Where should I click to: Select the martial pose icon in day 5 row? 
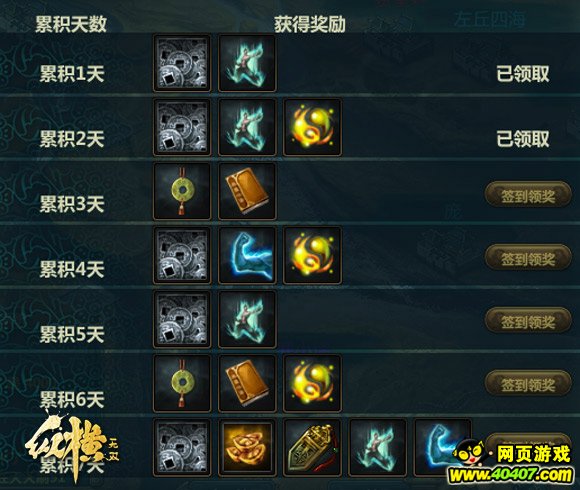tap(247, 319)
